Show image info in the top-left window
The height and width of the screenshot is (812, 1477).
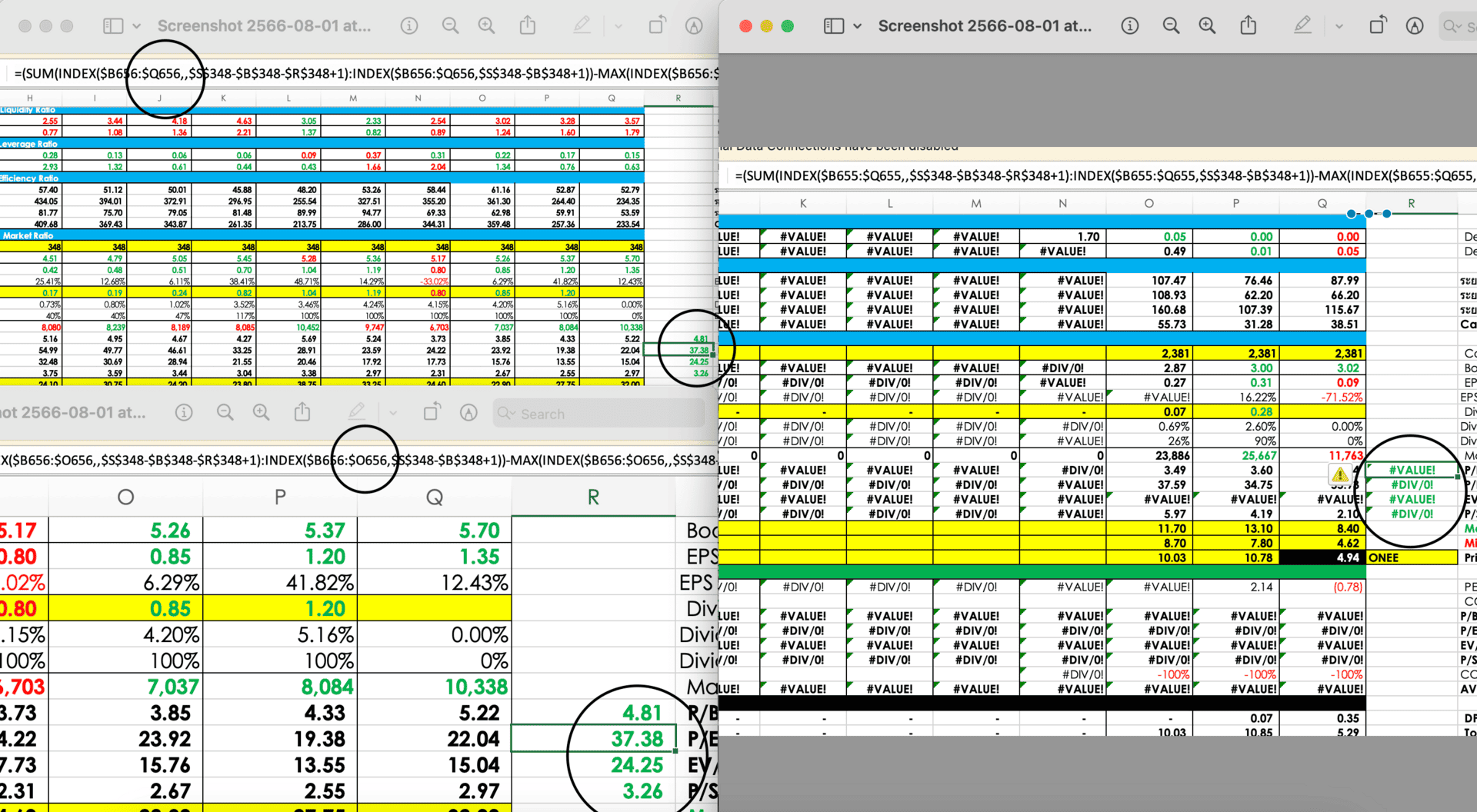(x=409, y=26)
